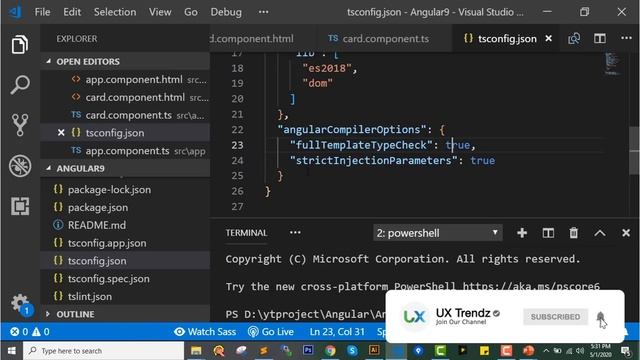
Task: Click the Open Changes icon in editor toolbar
Action: pos(574,38)
